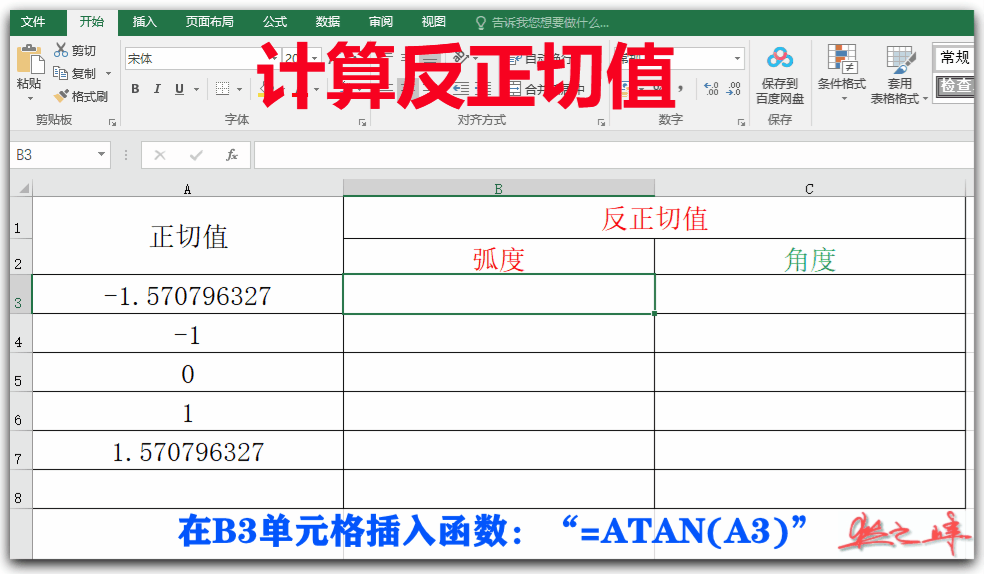Click the Format Painter (格式刷) brush
This screenshot has height=574, width=984.
coord(61,96)
